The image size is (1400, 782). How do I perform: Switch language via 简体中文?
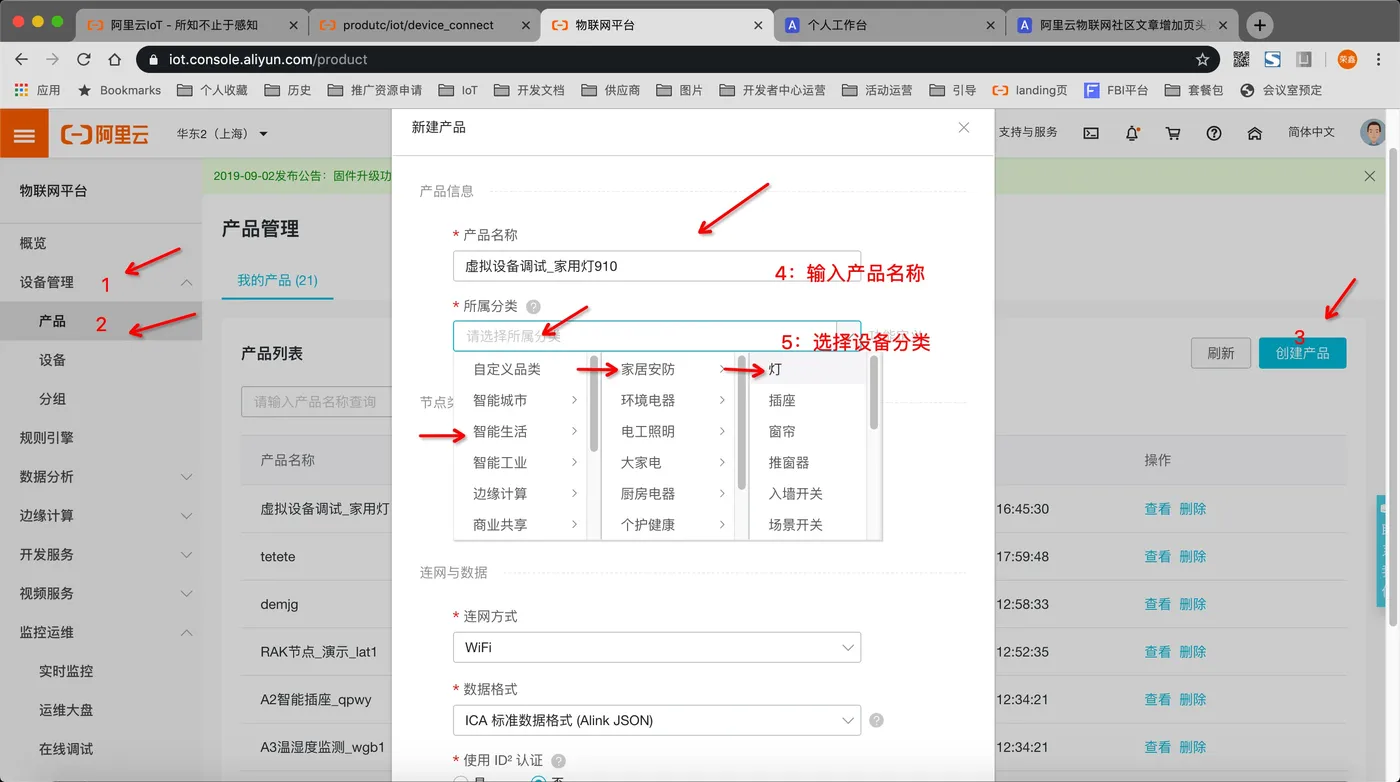pyautogui.click(x=1311, y=132)
